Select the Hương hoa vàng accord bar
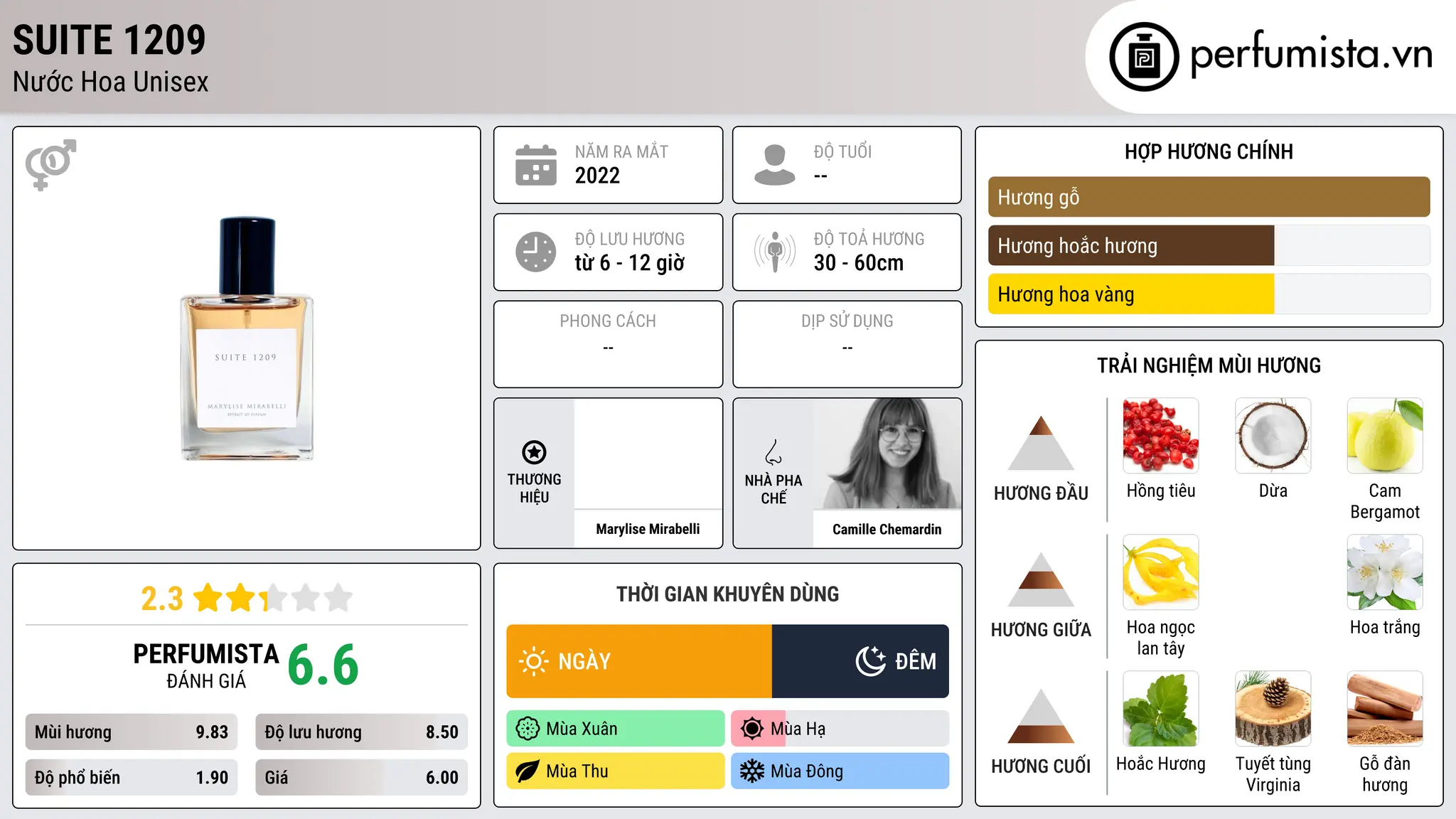Viewport: 1456px width, 819px height. pyautogui.click(x=1209, y=294)
